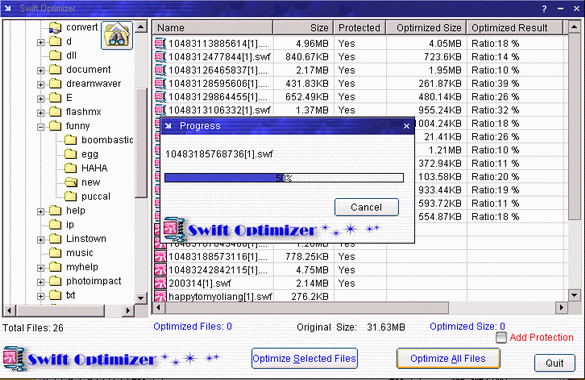The height and width of the screenshot is (380, 585).
Task: Click the Progress dialog title icon
Action: (168, 126)
